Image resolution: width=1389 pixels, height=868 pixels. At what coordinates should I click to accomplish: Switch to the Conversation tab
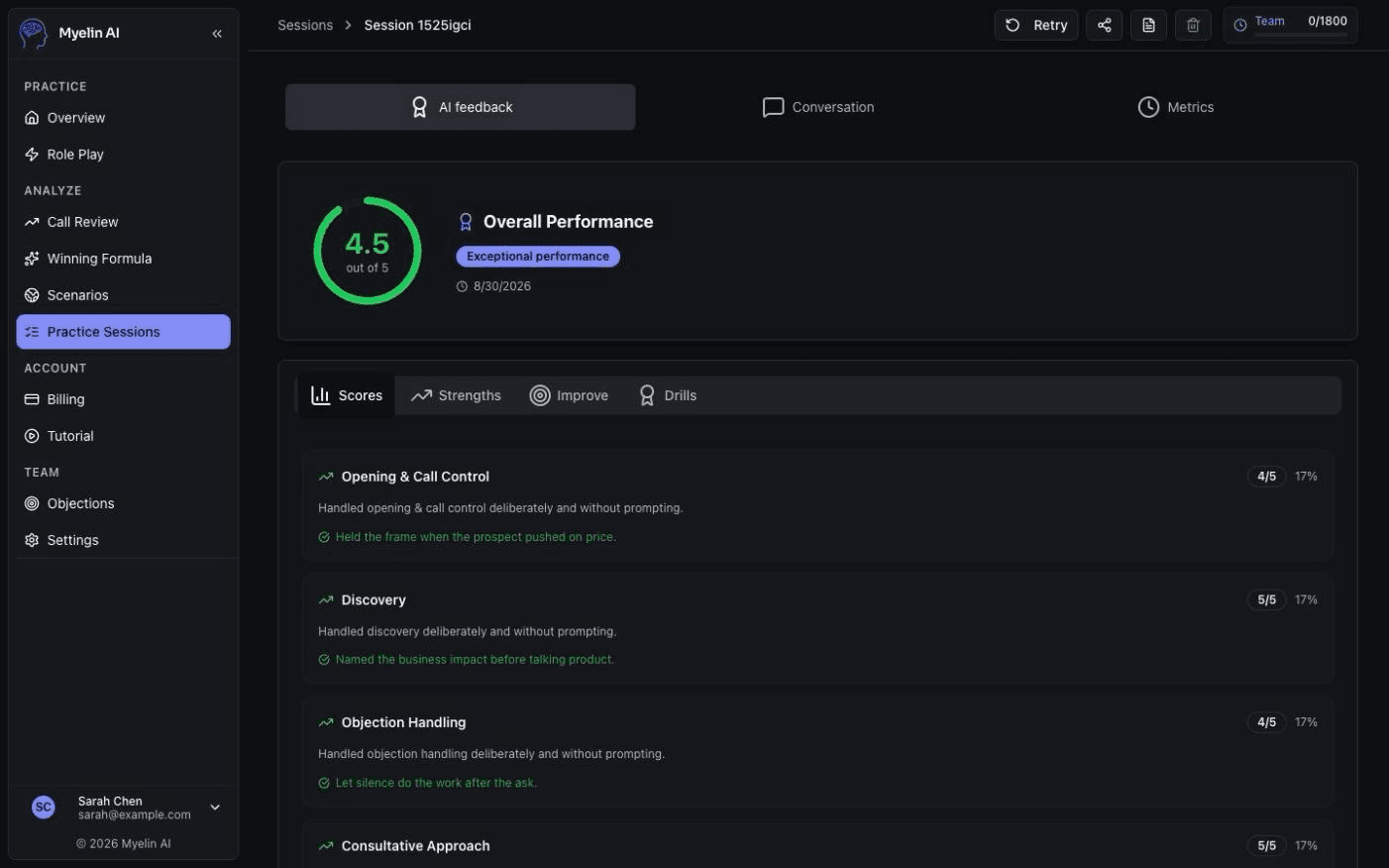[818, 107]
